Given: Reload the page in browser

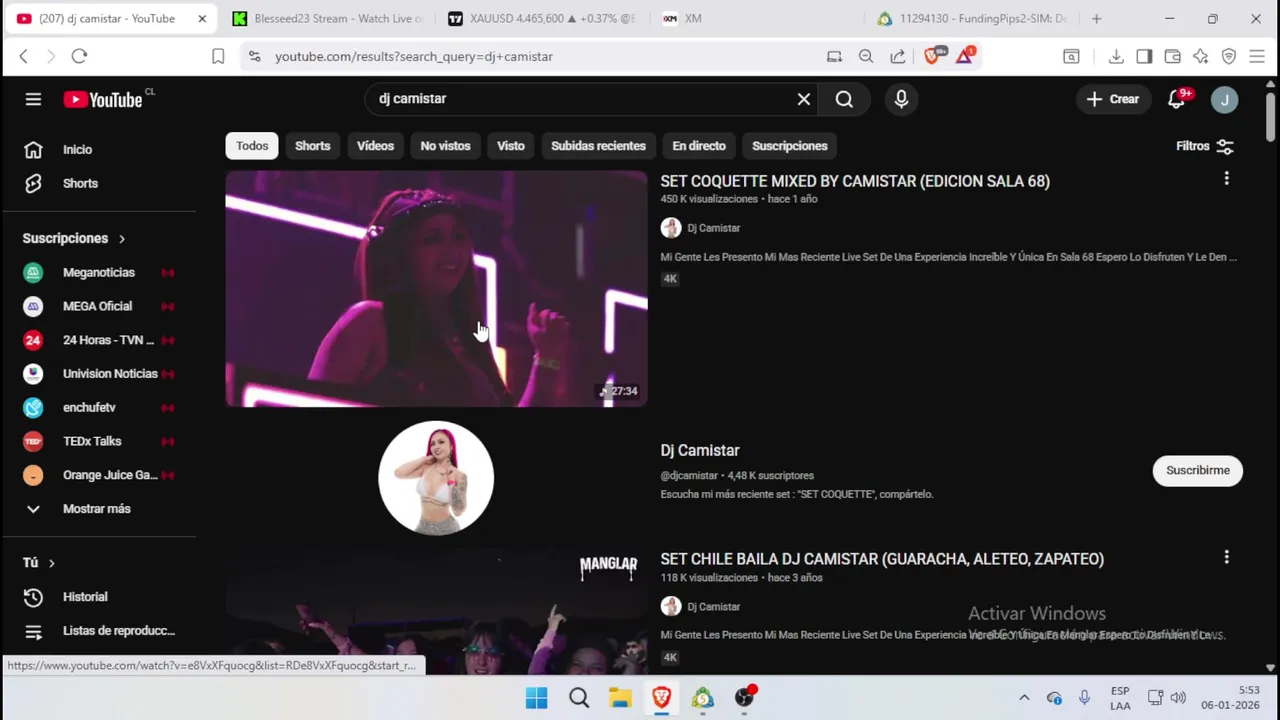Looking at the screenshot, I should (79, 56).
